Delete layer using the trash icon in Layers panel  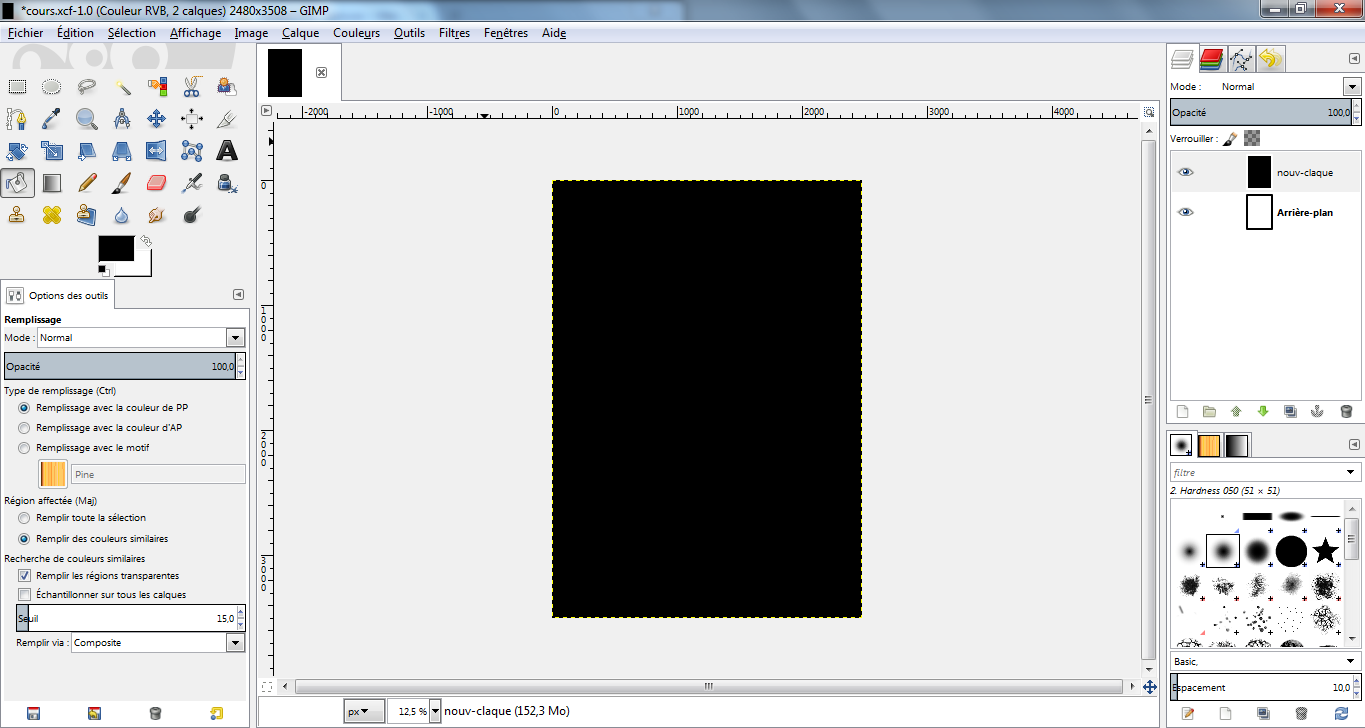pos(1346,411)
